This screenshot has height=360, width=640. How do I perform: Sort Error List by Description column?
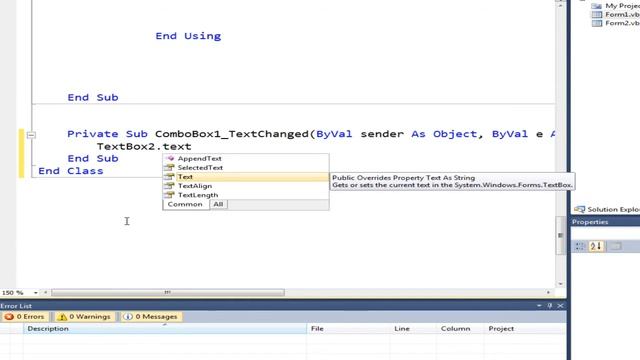click(164, 329)
